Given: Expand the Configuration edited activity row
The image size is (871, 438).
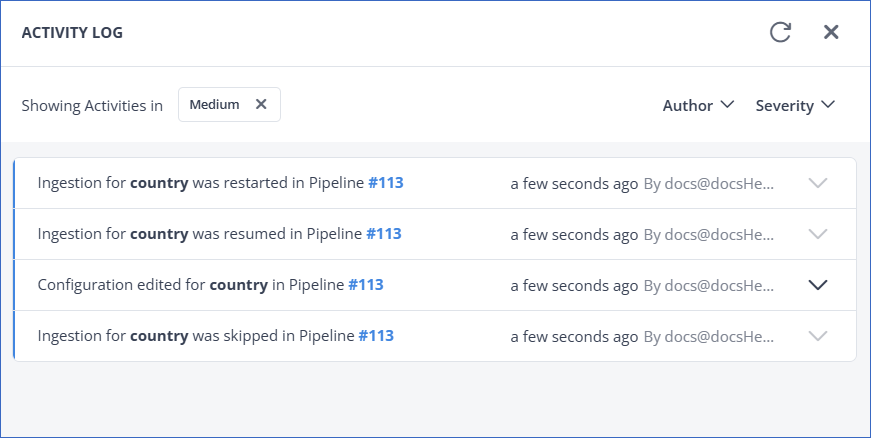Looking at the screenshot, I should point(818,285).
